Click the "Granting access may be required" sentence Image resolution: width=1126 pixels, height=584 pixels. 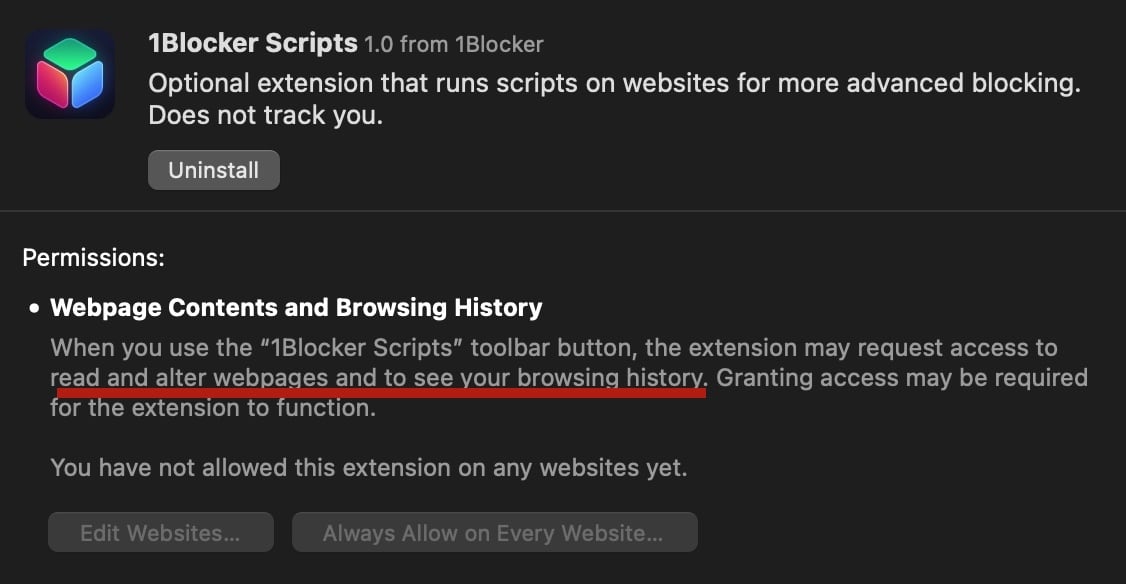click(902, 378)
